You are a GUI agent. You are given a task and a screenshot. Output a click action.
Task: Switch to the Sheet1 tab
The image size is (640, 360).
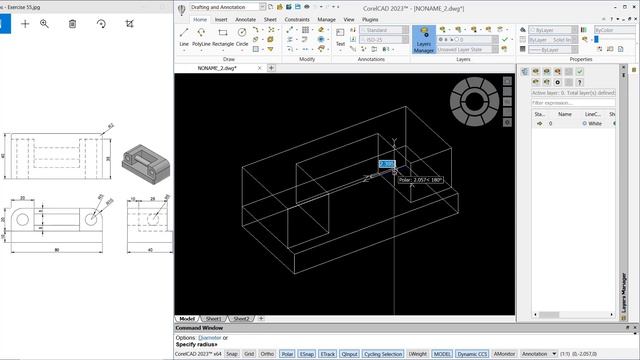214,319
